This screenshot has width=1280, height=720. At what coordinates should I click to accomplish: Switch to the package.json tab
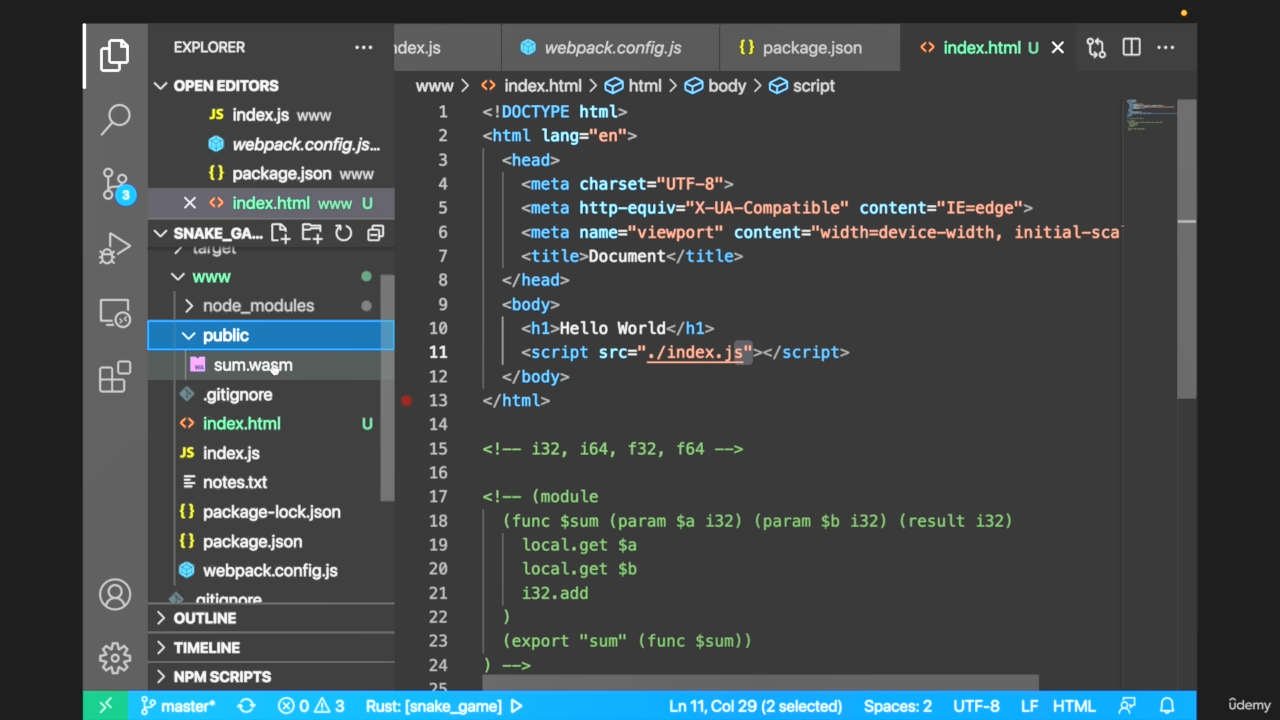[x=811, y=48]
